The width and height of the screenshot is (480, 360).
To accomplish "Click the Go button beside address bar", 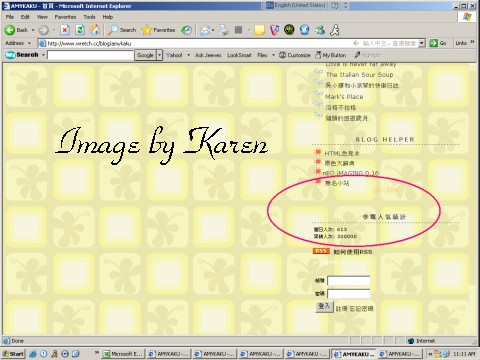I will pyautogui.click(x=438, y=43).
